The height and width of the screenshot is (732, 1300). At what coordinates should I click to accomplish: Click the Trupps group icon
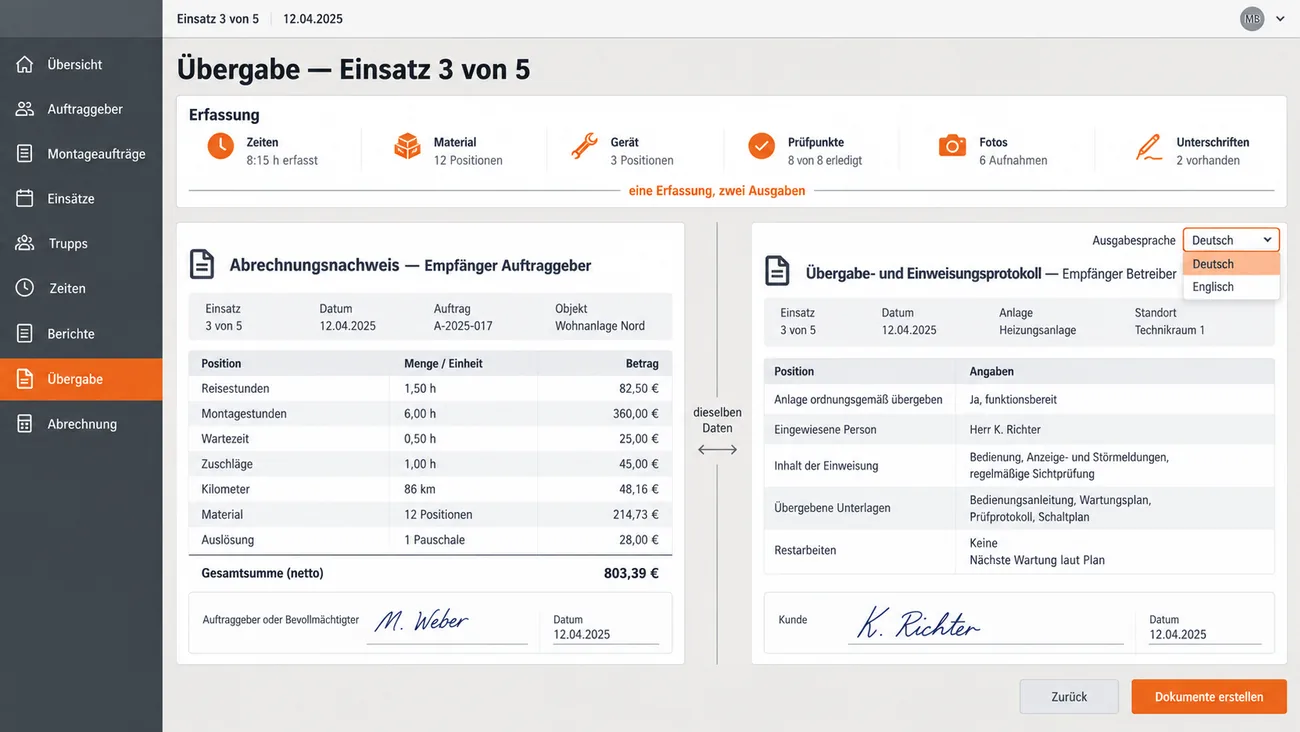tap(25, 243)
